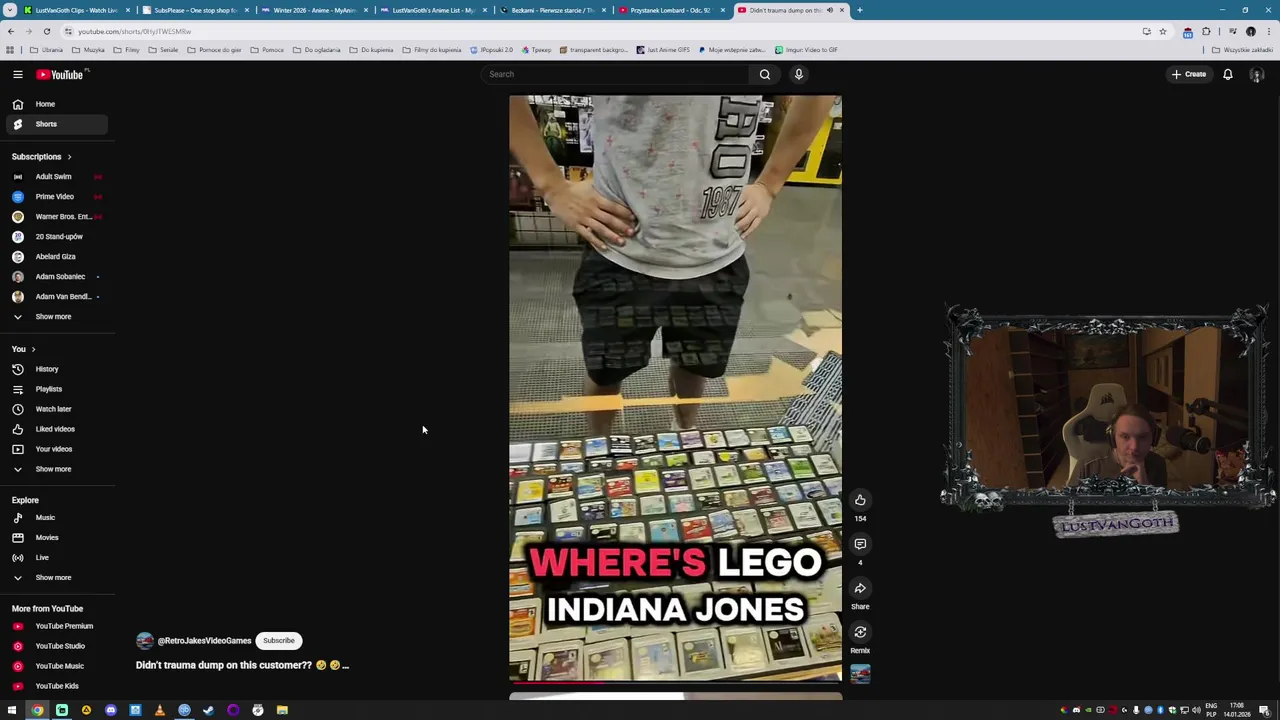Image resolution: width=1280 pixels, height=720 pixels.
Task: Click the Create button
Action: click(1189, 74)
